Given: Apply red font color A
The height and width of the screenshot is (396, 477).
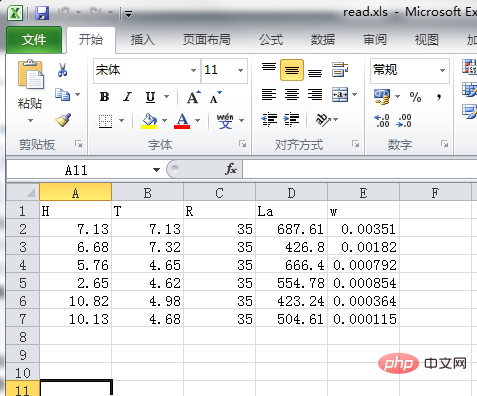Looking at the screenshot, I should (182, 121).
